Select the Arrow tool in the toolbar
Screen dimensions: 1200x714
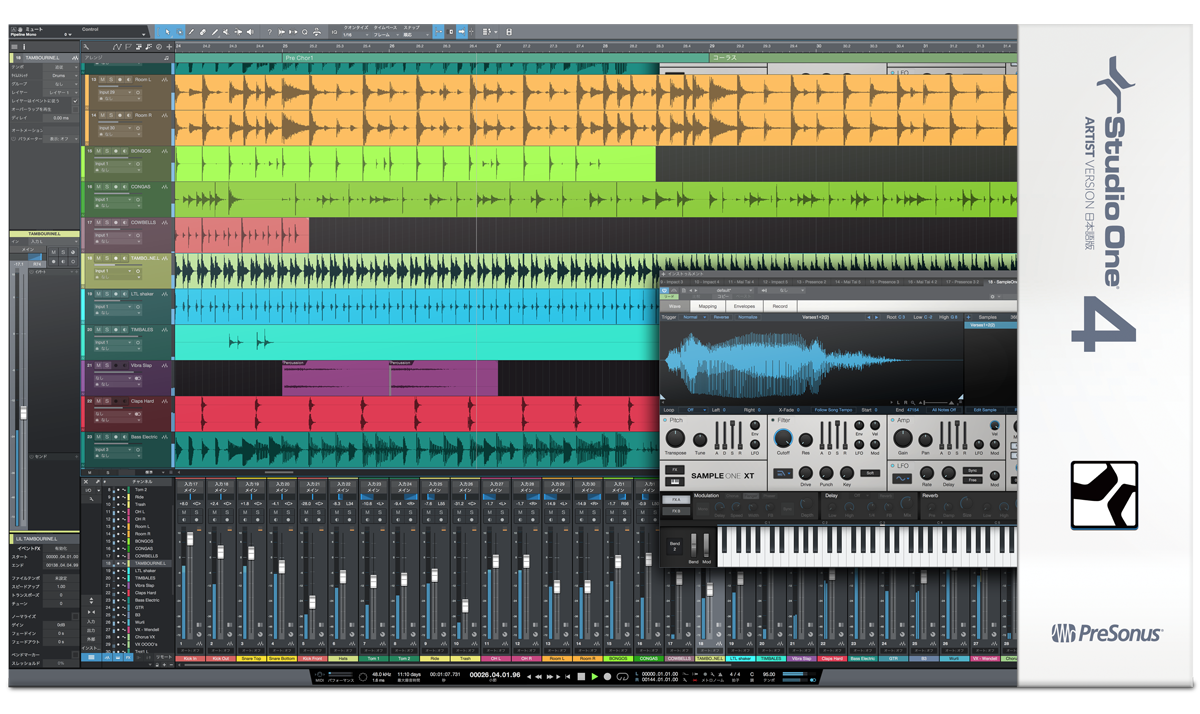(x=167, y=31)
